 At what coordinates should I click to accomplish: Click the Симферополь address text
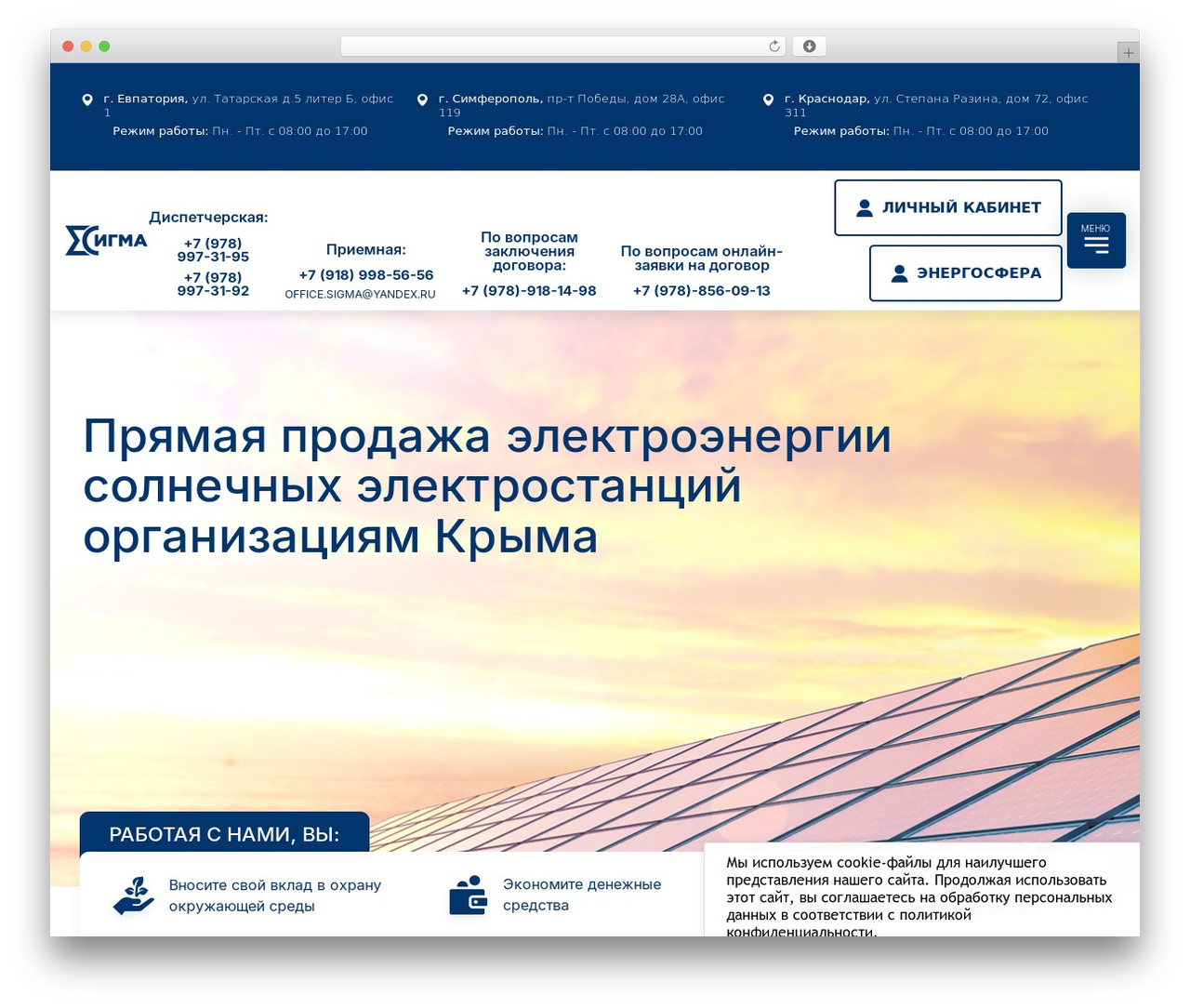(x=582, y=105)
